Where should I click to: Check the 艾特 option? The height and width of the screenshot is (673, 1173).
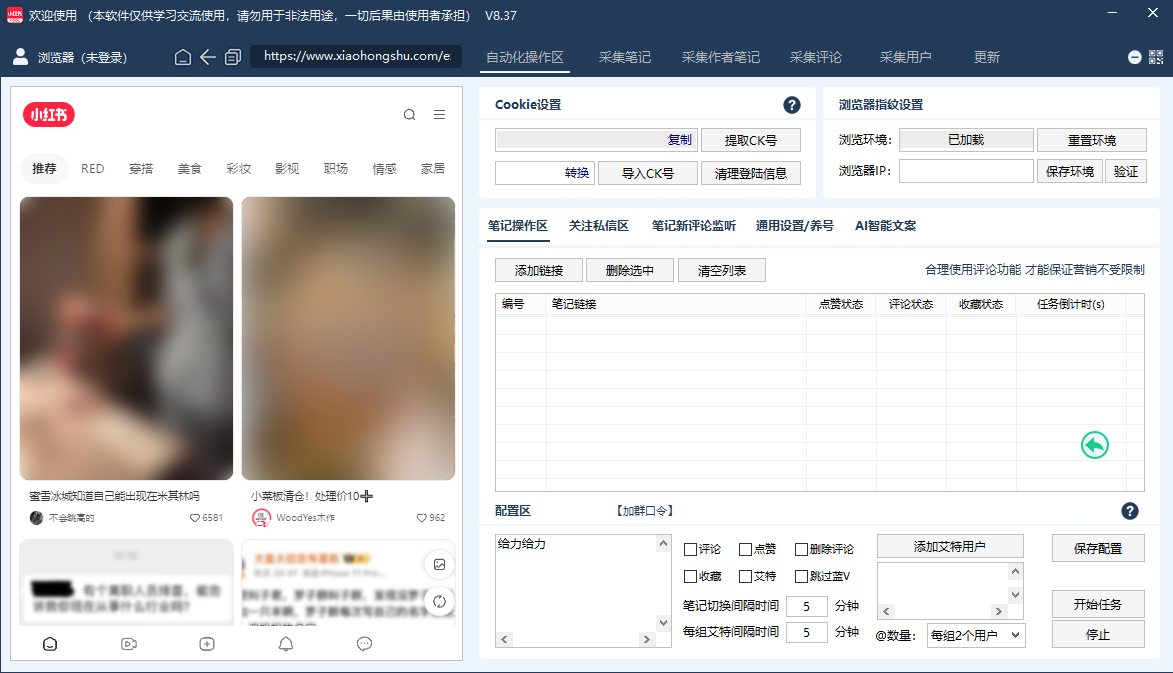(745, 577)
